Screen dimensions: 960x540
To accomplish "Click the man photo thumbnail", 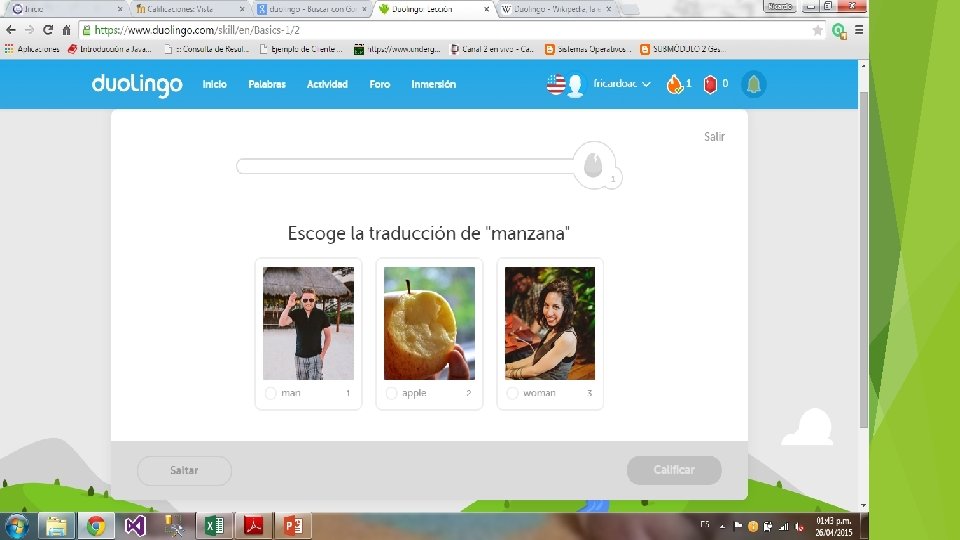I will pos(308,323).
